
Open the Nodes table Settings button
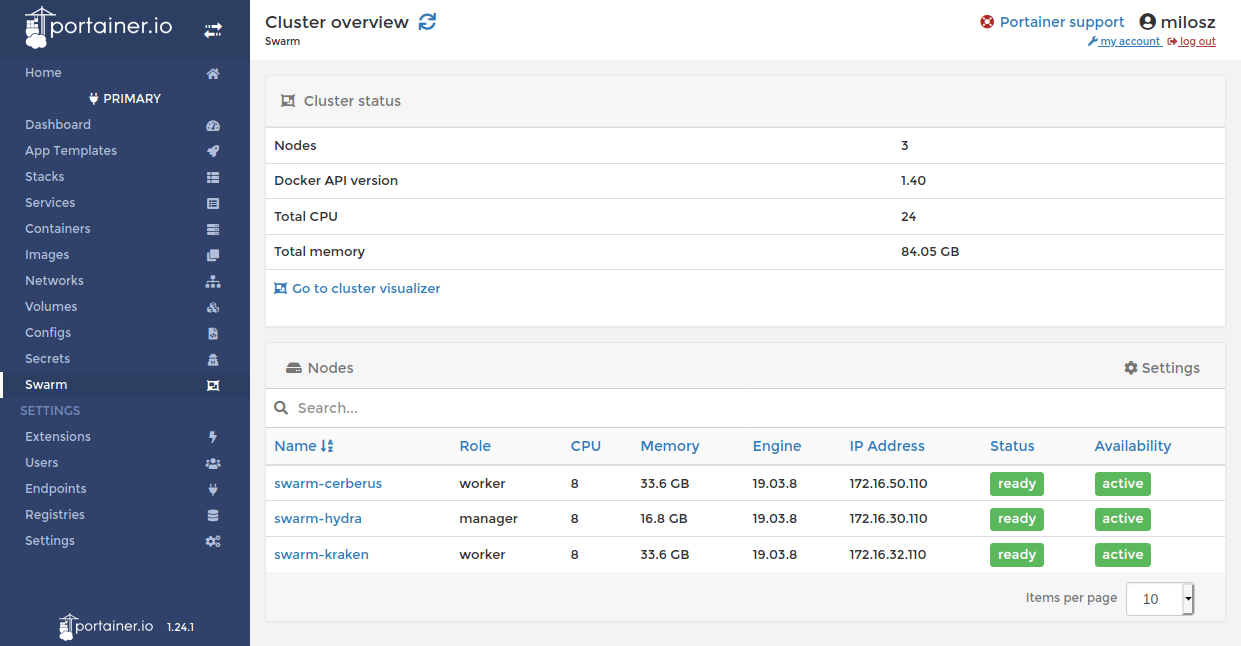tap(1162, 368)
